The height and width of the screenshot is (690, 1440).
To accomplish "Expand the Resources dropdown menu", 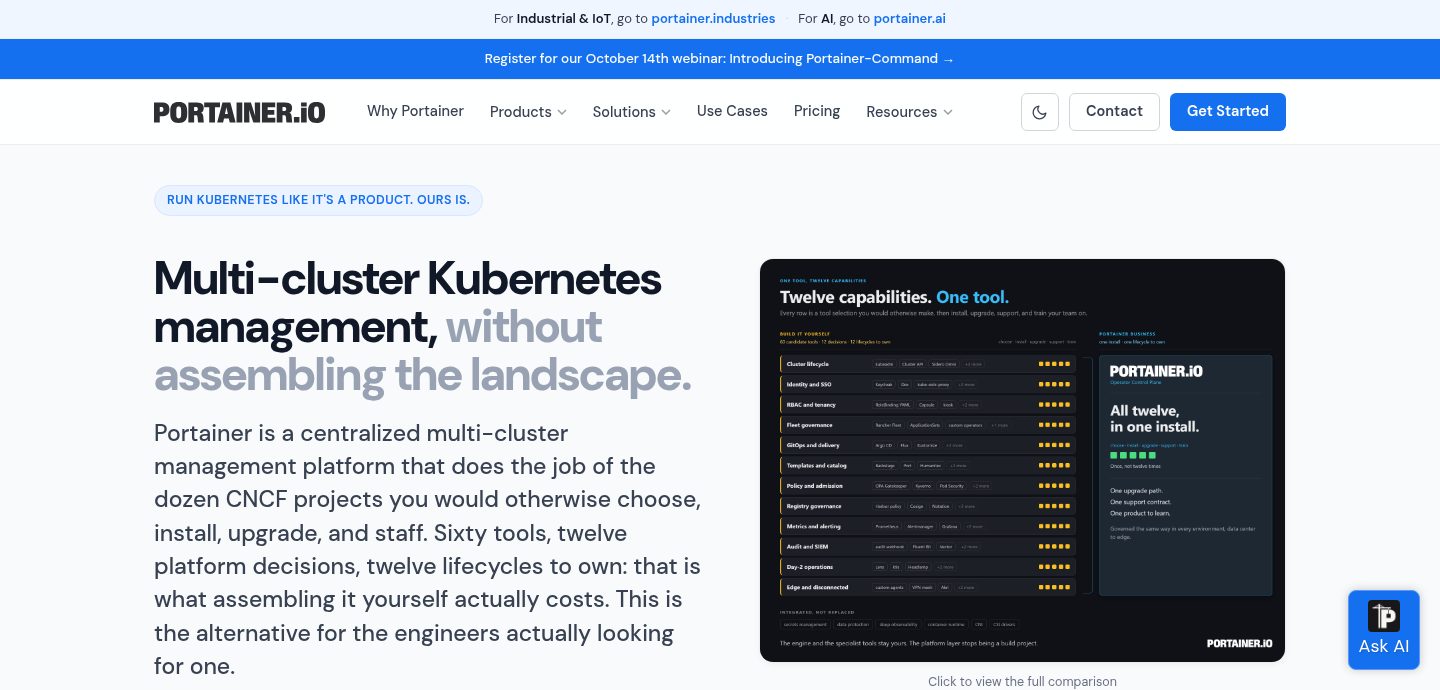I will point(909,112).
